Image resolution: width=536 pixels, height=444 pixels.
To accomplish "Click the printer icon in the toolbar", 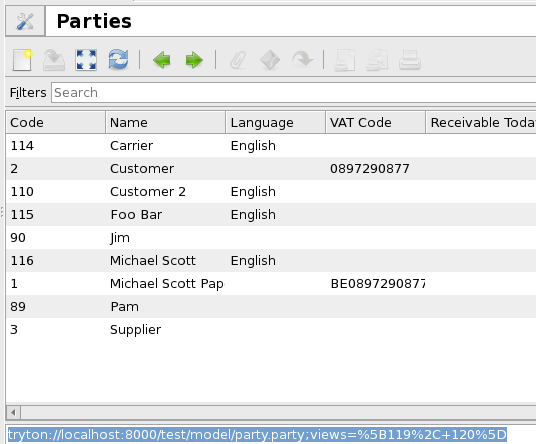I will [410, 60].
